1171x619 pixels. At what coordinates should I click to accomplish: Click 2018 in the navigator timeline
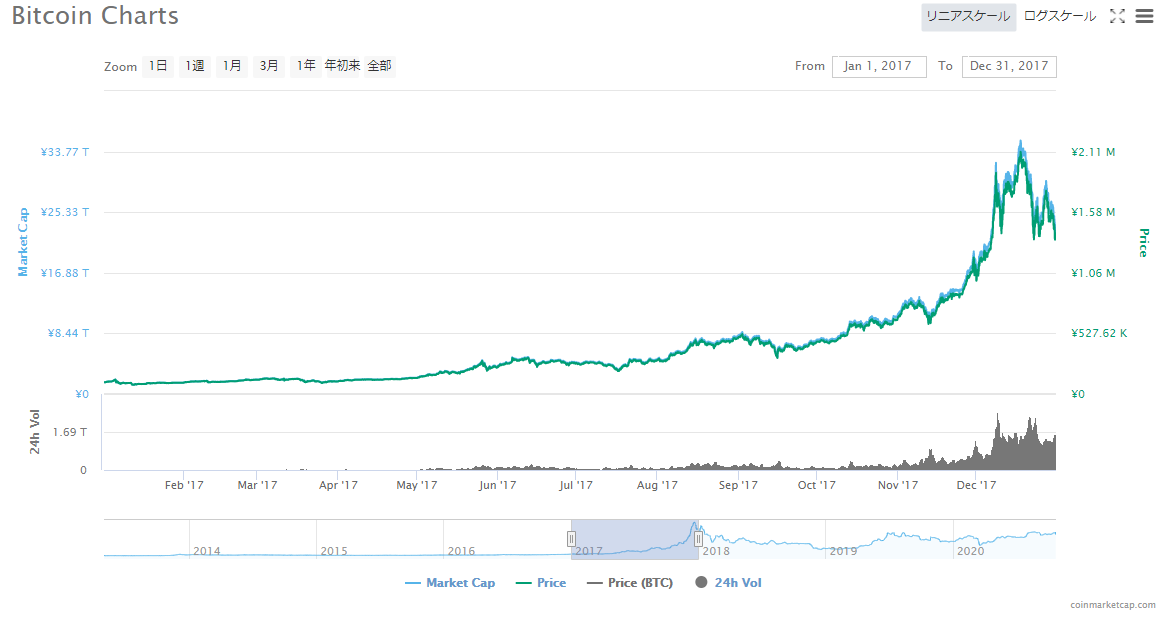pos(716,551)
